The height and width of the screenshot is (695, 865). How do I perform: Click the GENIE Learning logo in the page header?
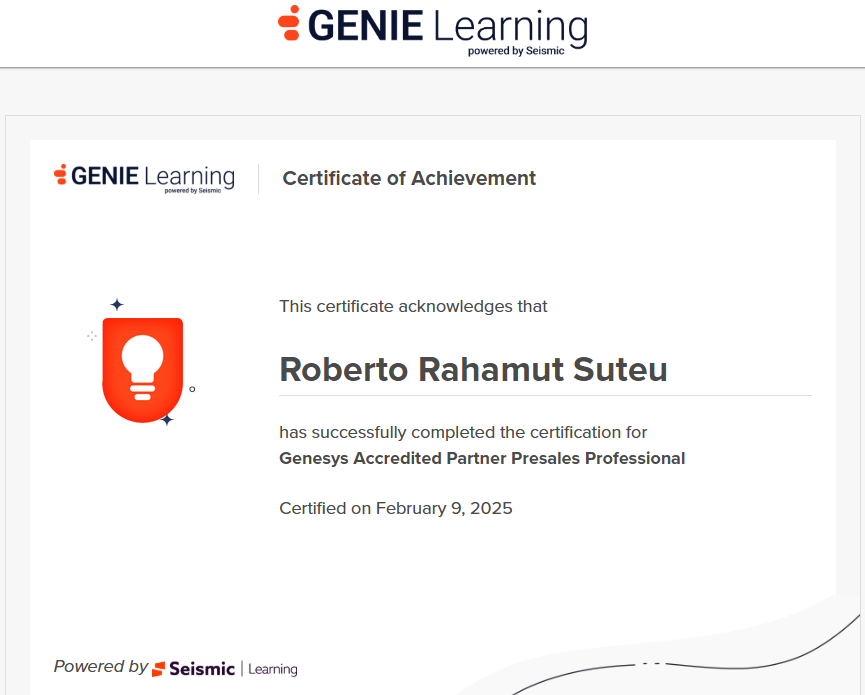432,30
